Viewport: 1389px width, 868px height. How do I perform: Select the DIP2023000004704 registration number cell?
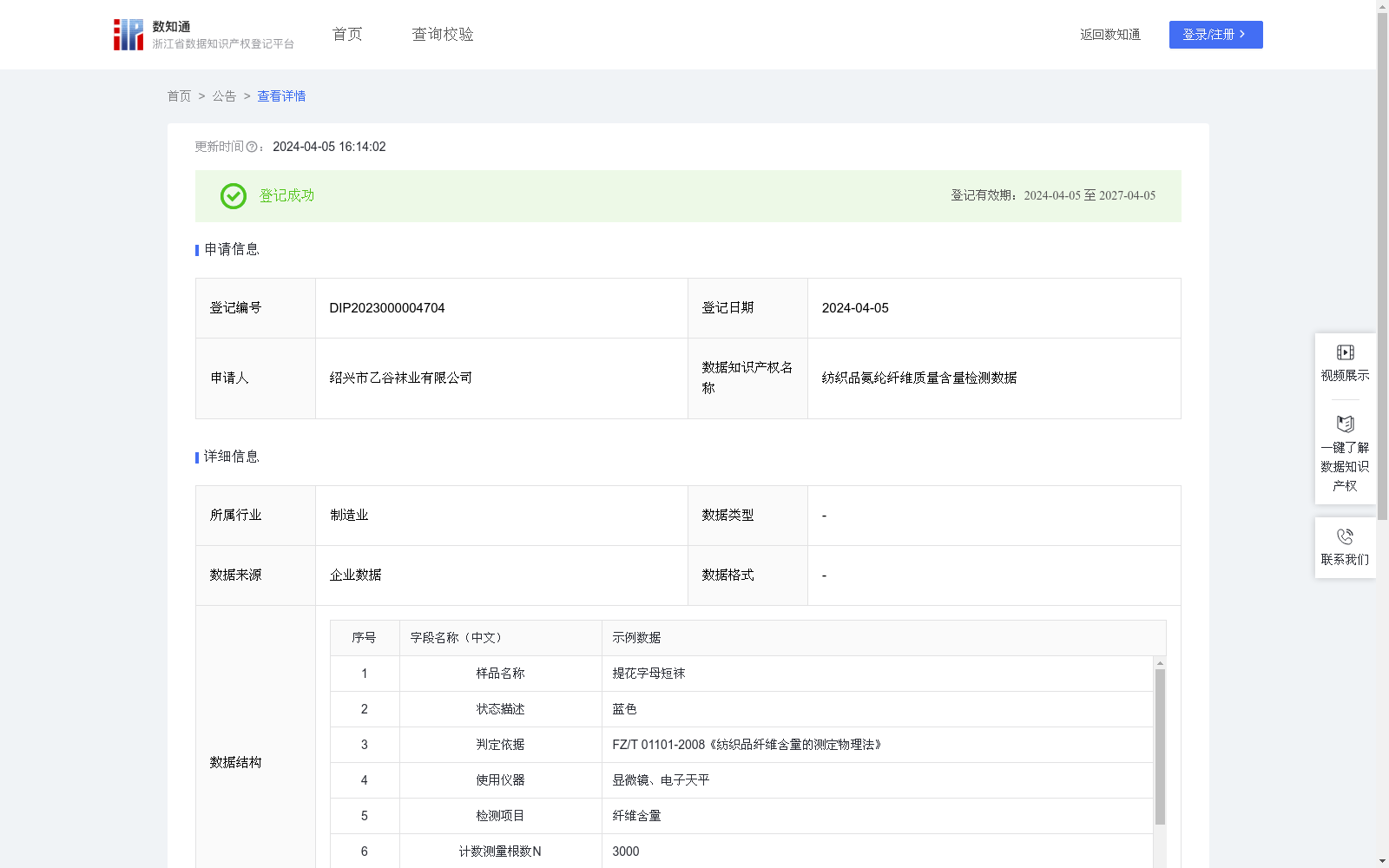click(385, 307)
